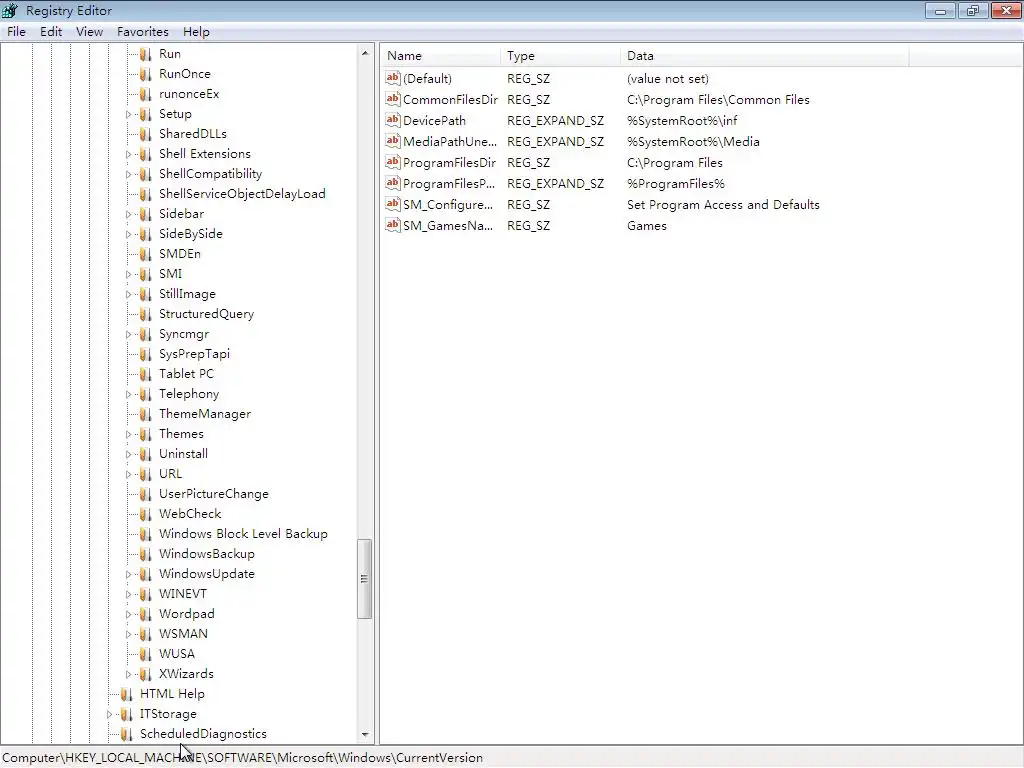
Task: Click the WUSA folder icon
Action: (x=146, y=654)
